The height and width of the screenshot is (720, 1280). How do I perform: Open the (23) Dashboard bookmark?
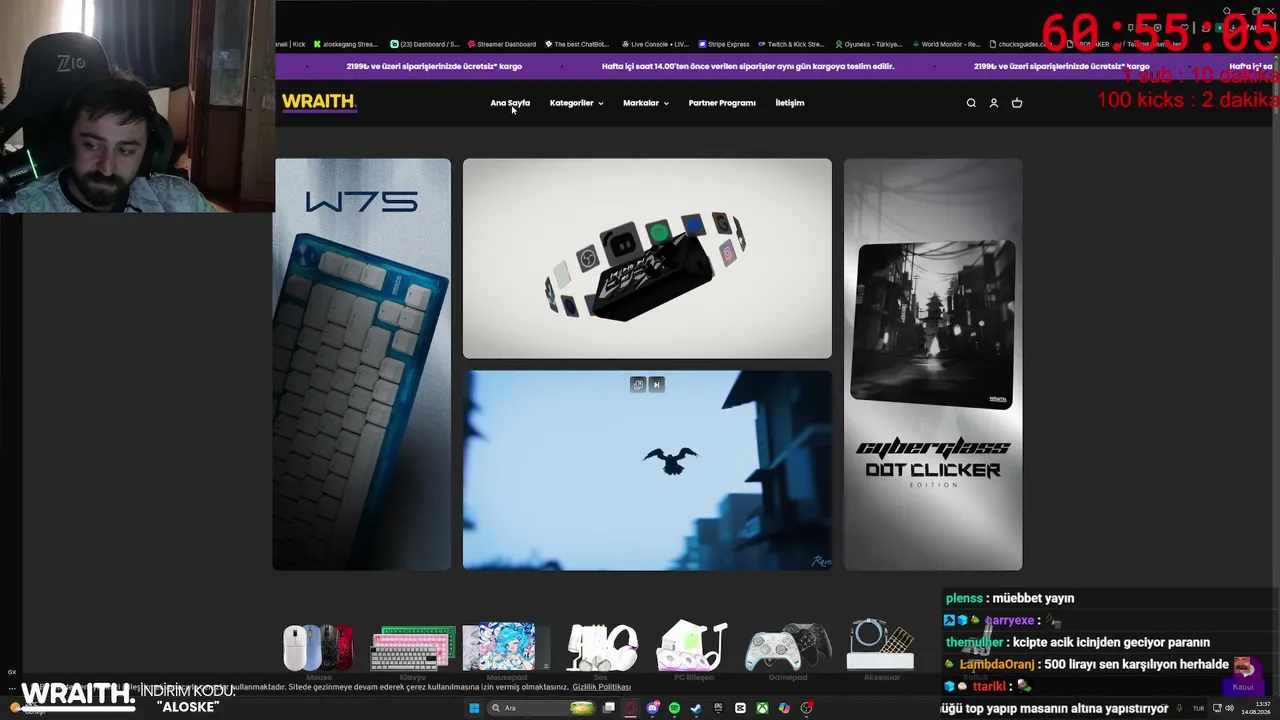click(425, 44)
